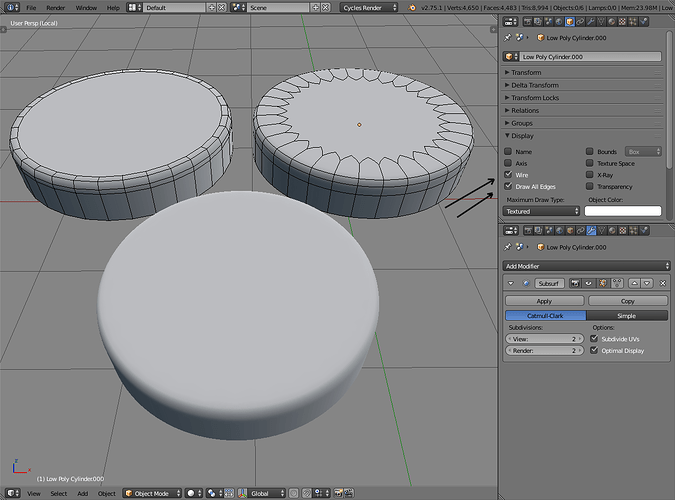The height and width of the screenshot is (500, 675).
Task: Open Modifiers wrench tab in upper properties panel
Action: 591,22
